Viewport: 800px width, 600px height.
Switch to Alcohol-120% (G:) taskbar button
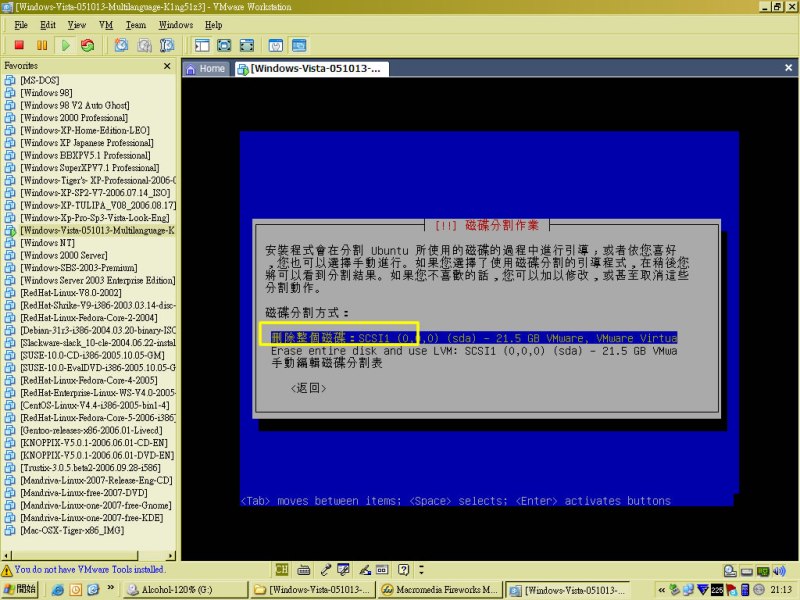pyautogui.click(x=186, y=590)
